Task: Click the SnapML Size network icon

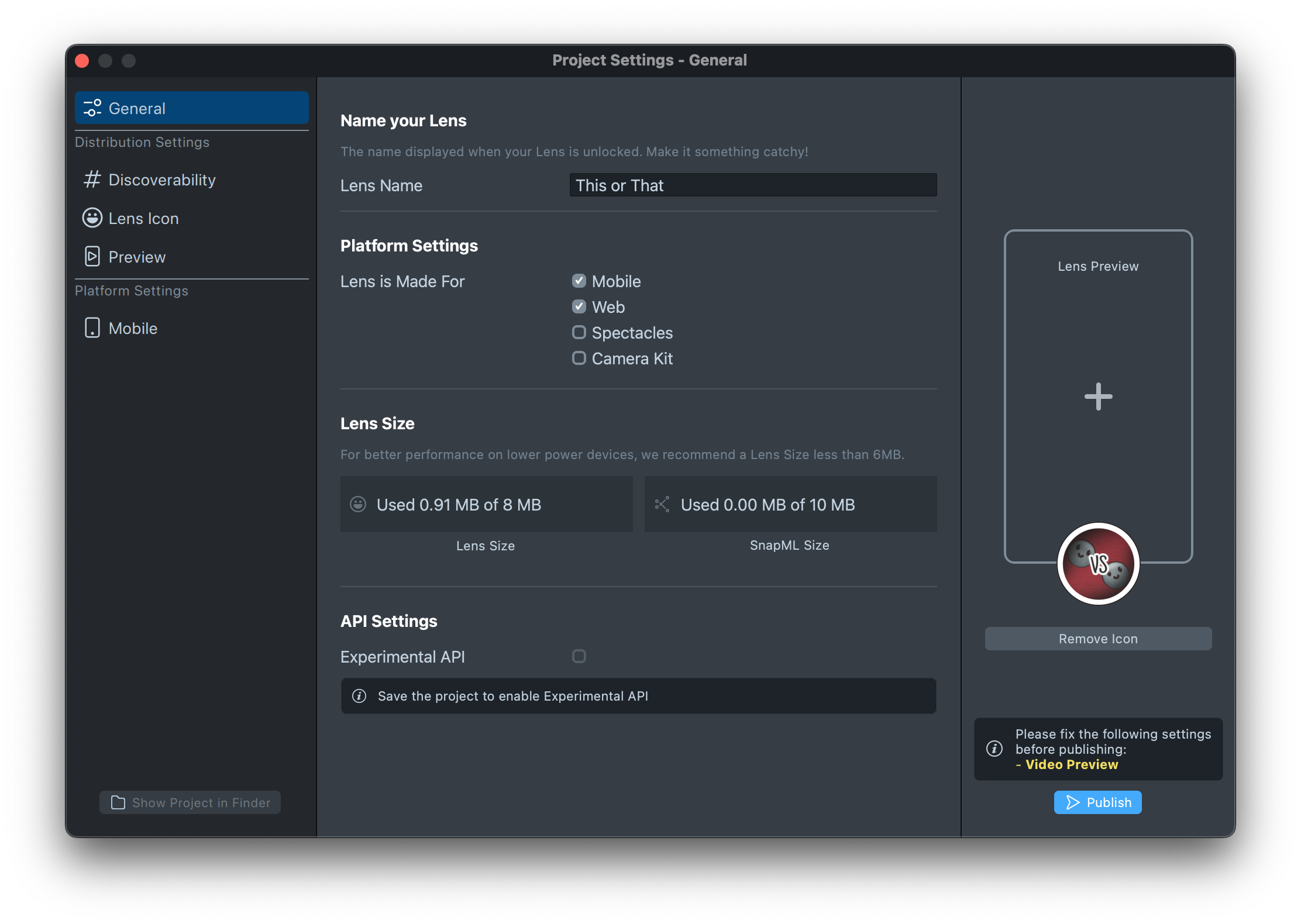Action: tap(662, 504)
